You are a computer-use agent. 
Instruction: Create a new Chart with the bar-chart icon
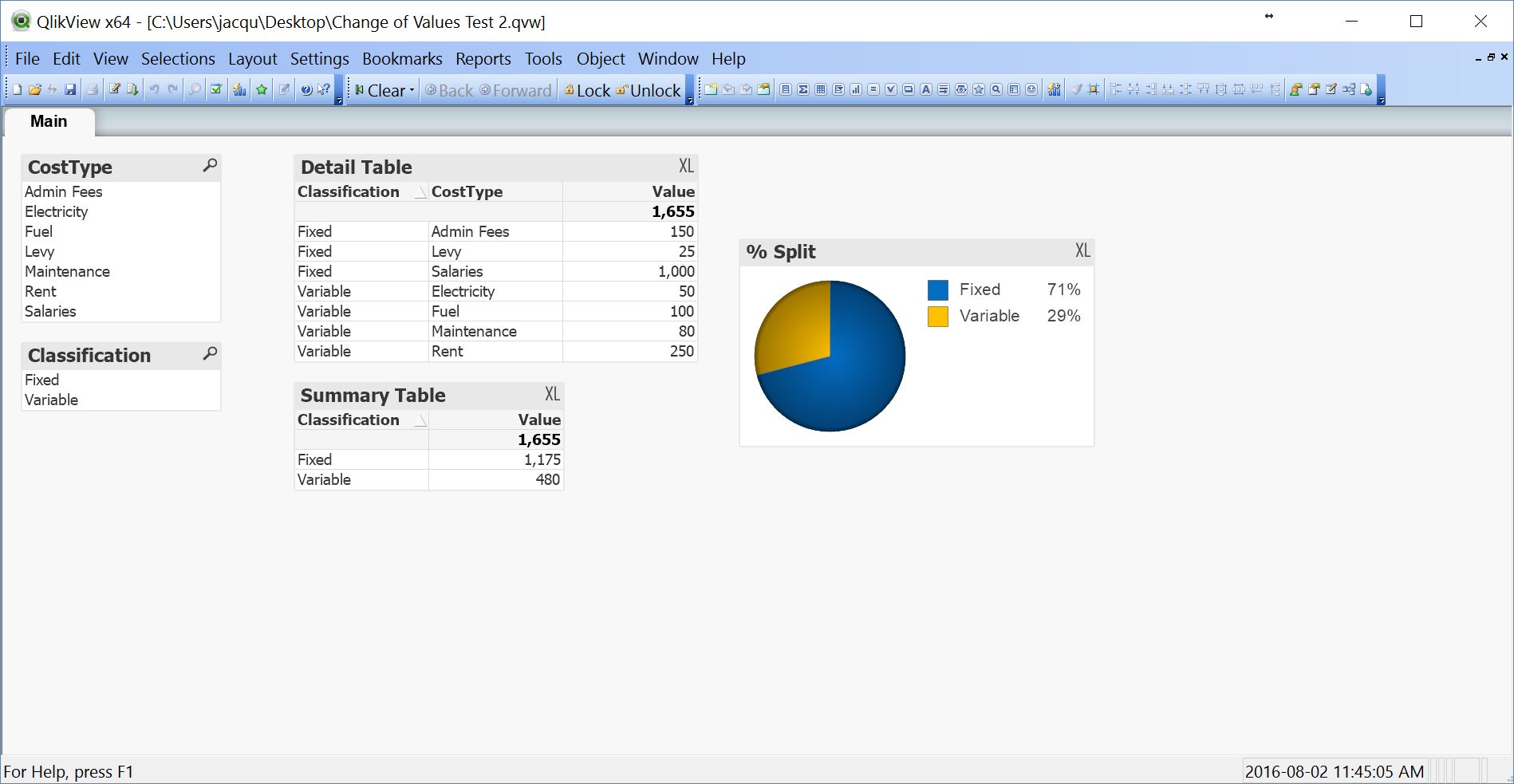(856, 90)
